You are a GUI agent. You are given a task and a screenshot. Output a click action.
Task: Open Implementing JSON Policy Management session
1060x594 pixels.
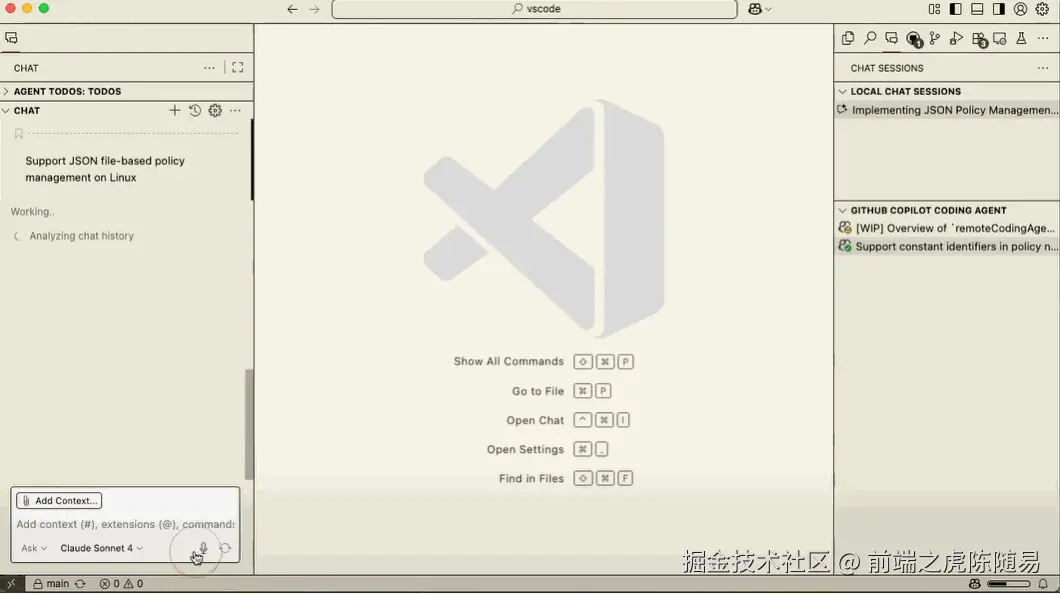point(947,110)
